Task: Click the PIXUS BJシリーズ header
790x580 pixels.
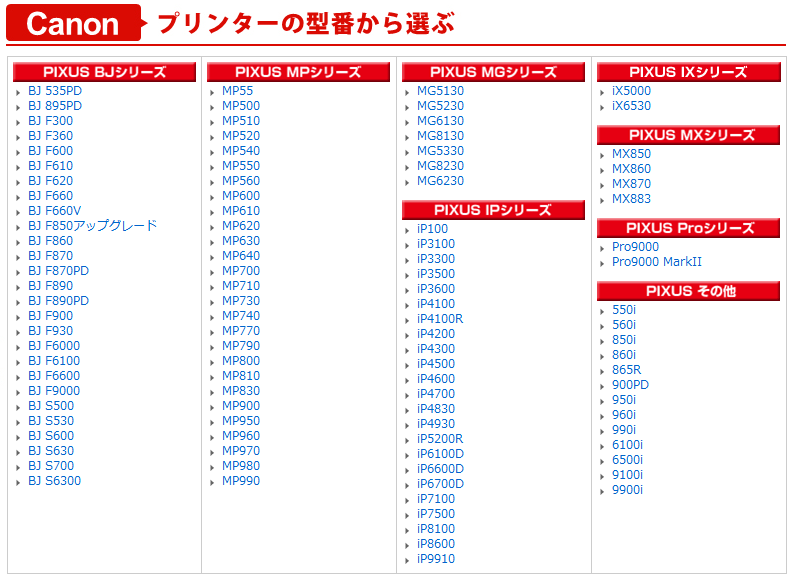Action: [104, 72]
